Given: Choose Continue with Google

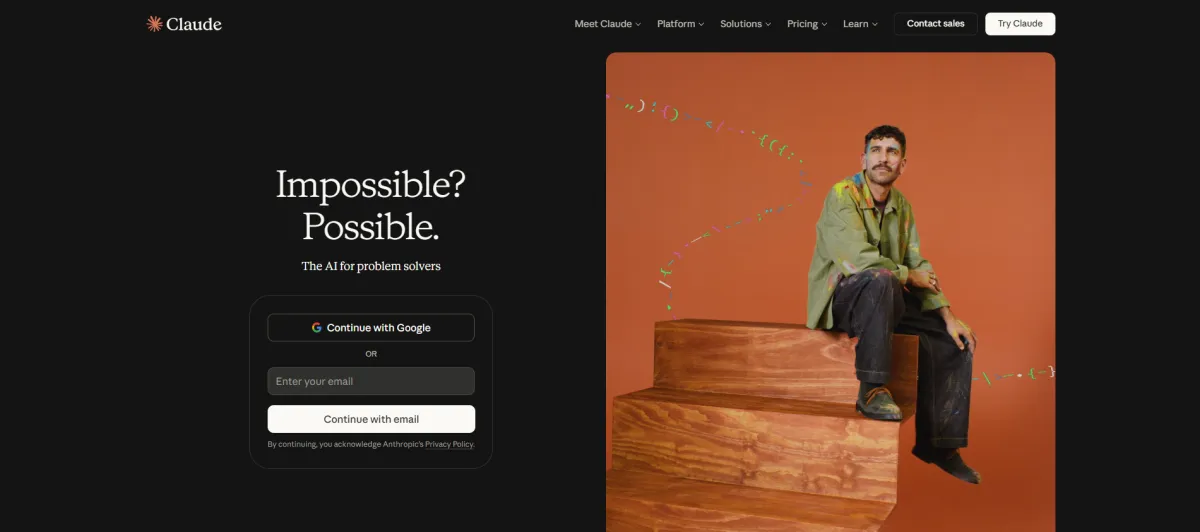Looking at the screenshot, I should coord(371,328).
